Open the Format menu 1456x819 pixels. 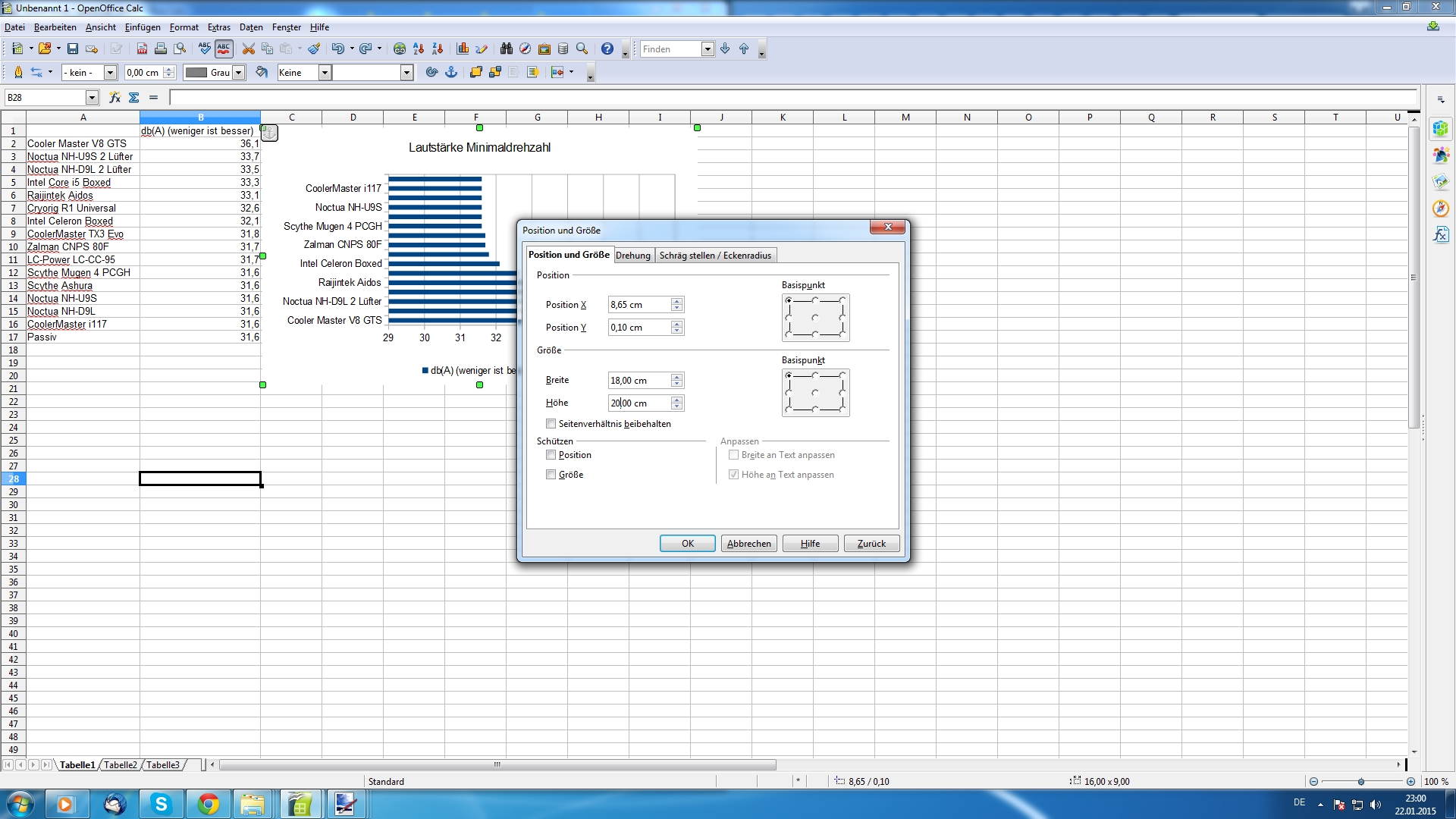click(184, 27)
